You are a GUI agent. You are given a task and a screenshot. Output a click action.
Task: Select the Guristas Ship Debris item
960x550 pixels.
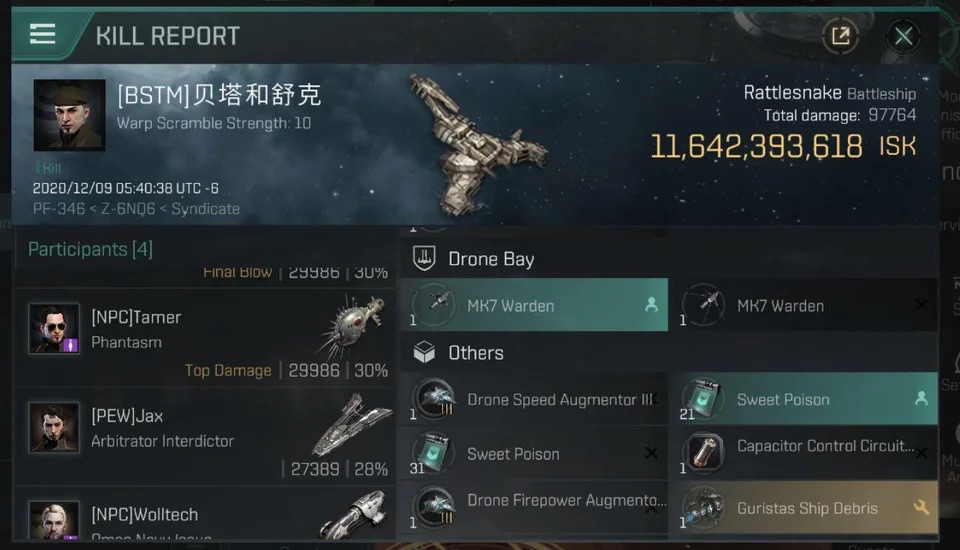[808, 507]
